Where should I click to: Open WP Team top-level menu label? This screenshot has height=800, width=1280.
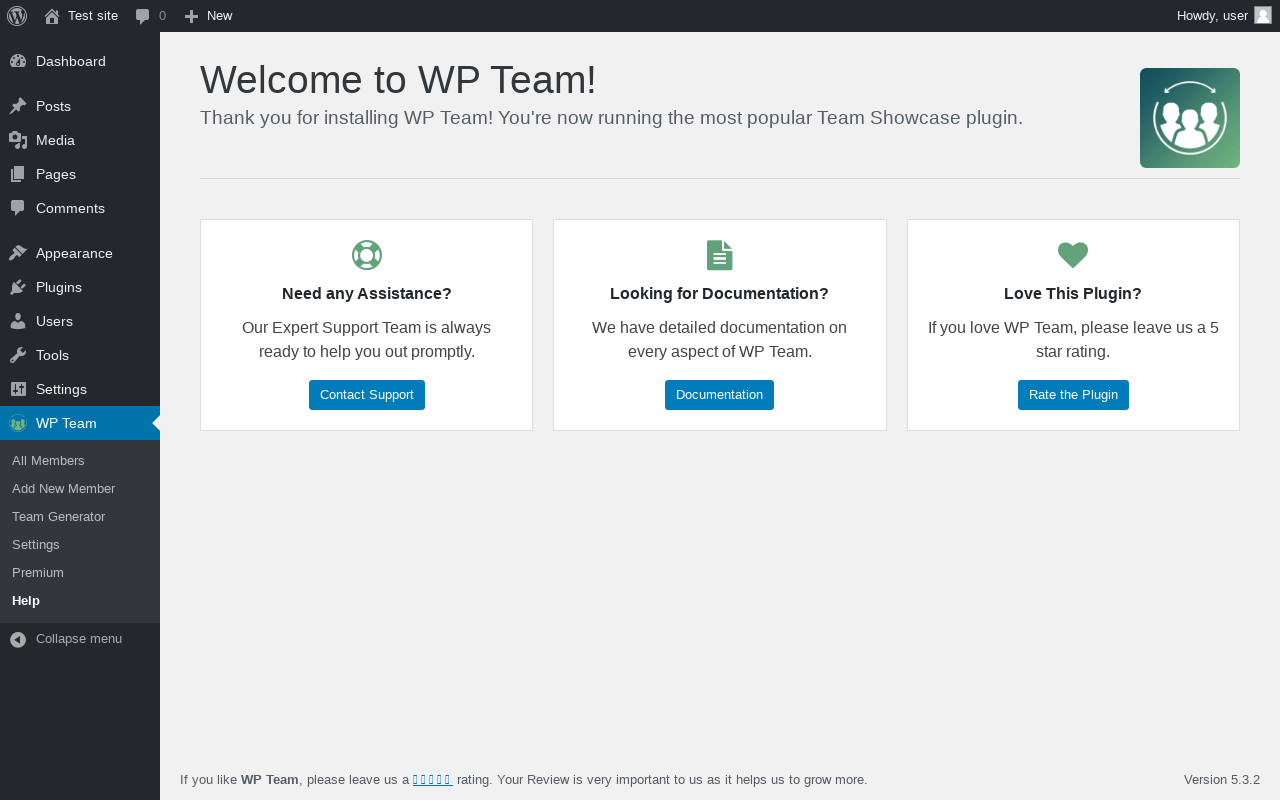66,423
